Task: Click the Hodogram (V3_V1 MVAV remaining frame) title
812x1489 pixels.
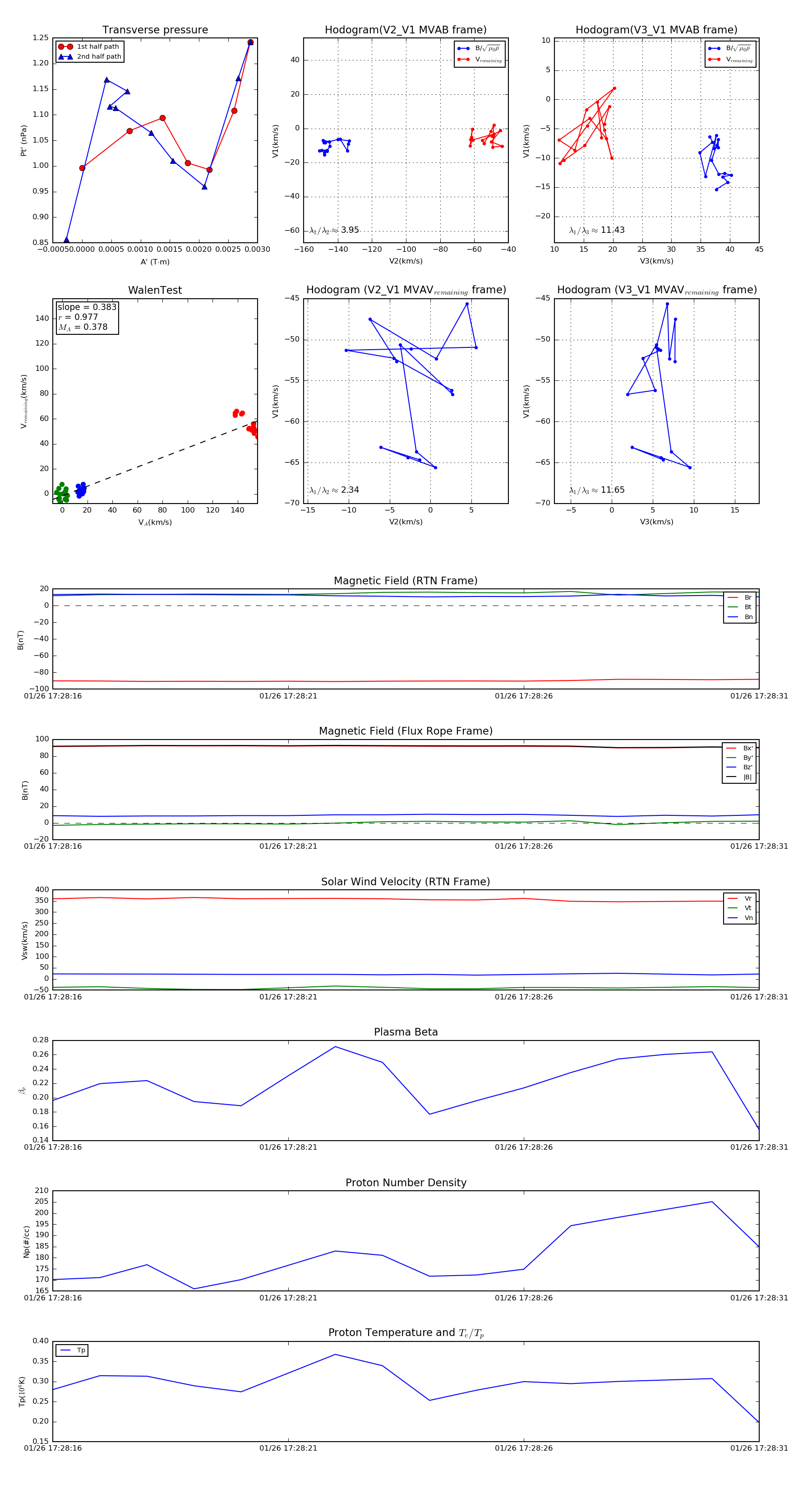Action: pos(656,290)
